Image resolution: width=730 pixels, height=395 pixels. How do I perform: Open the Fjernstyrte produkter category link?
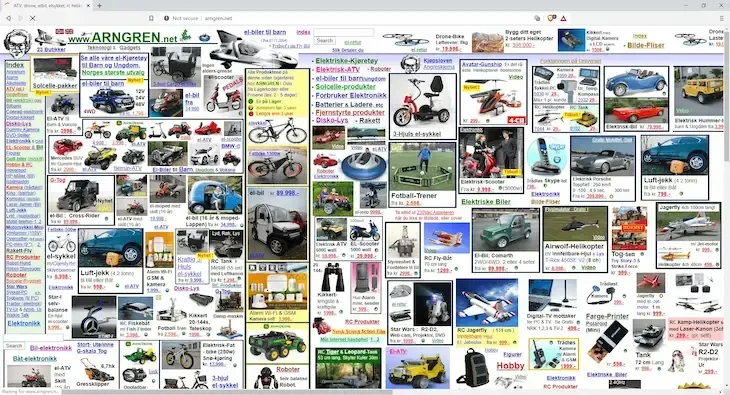[x=350, y=112]
